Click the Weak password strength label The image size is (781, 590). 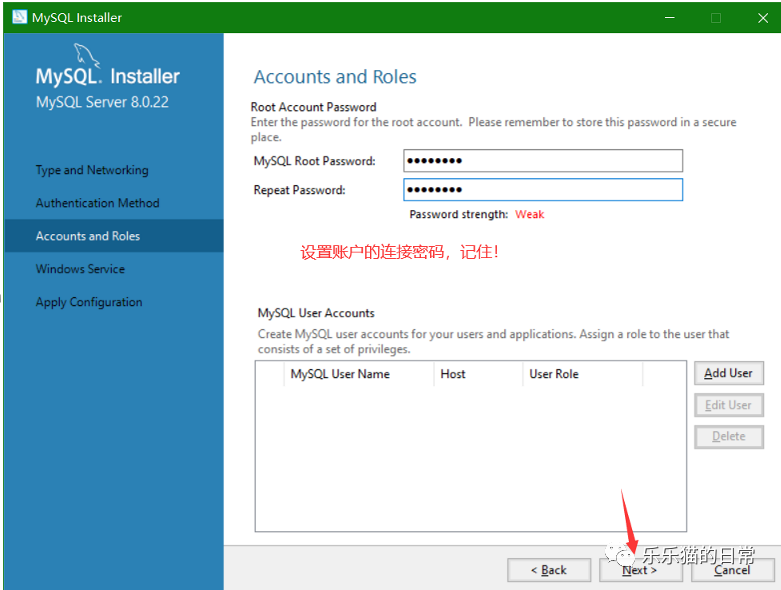(529, 215)
